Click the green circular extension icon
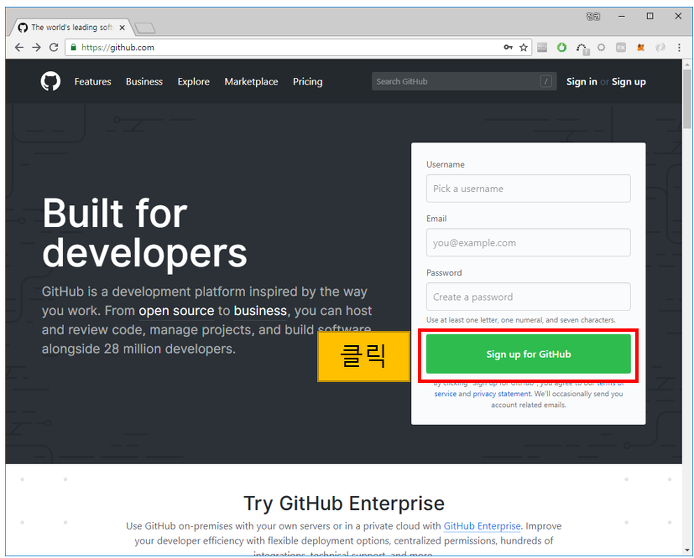The height and width of the screenshot is (558, 694). tap(562, 47)
